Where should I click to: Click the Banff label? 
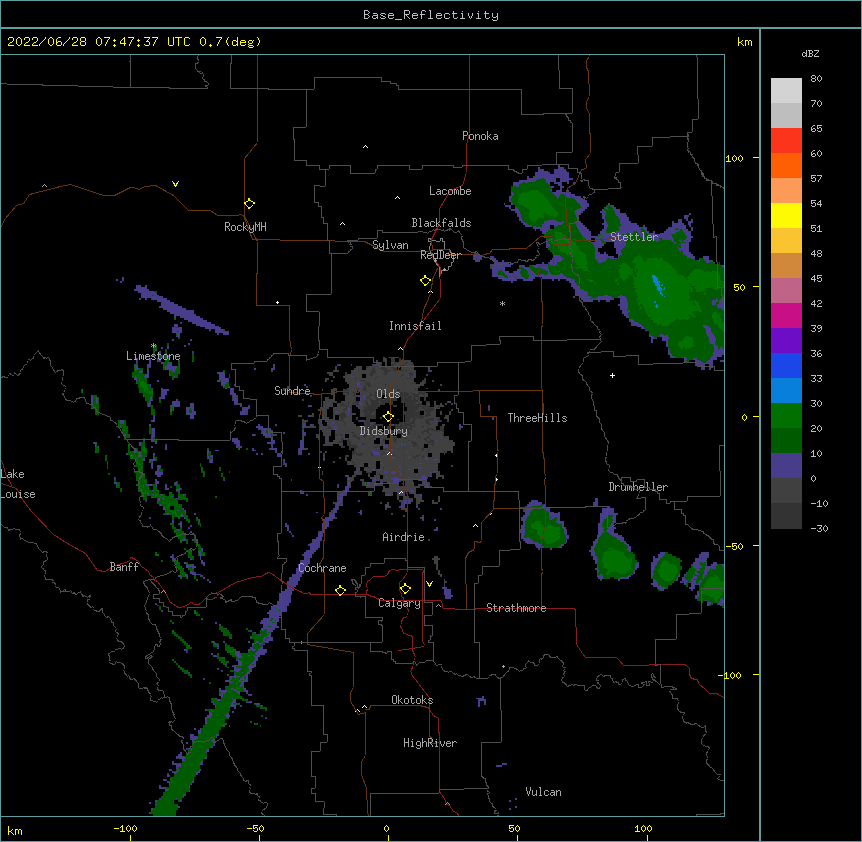(x=124, y=567)
